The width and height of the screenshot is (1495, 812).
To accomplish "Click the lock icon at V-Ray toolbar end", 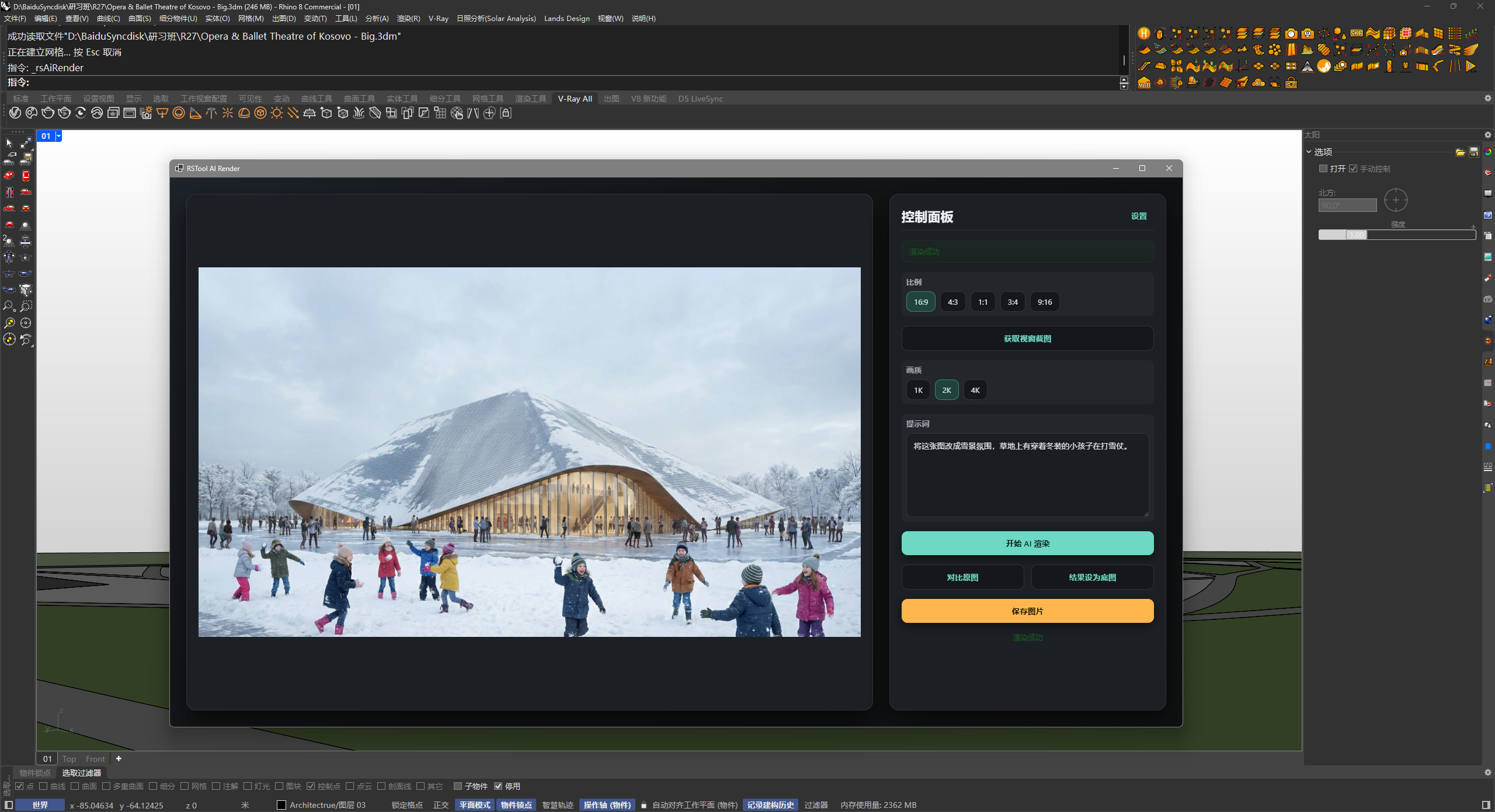I will [506, 113].
